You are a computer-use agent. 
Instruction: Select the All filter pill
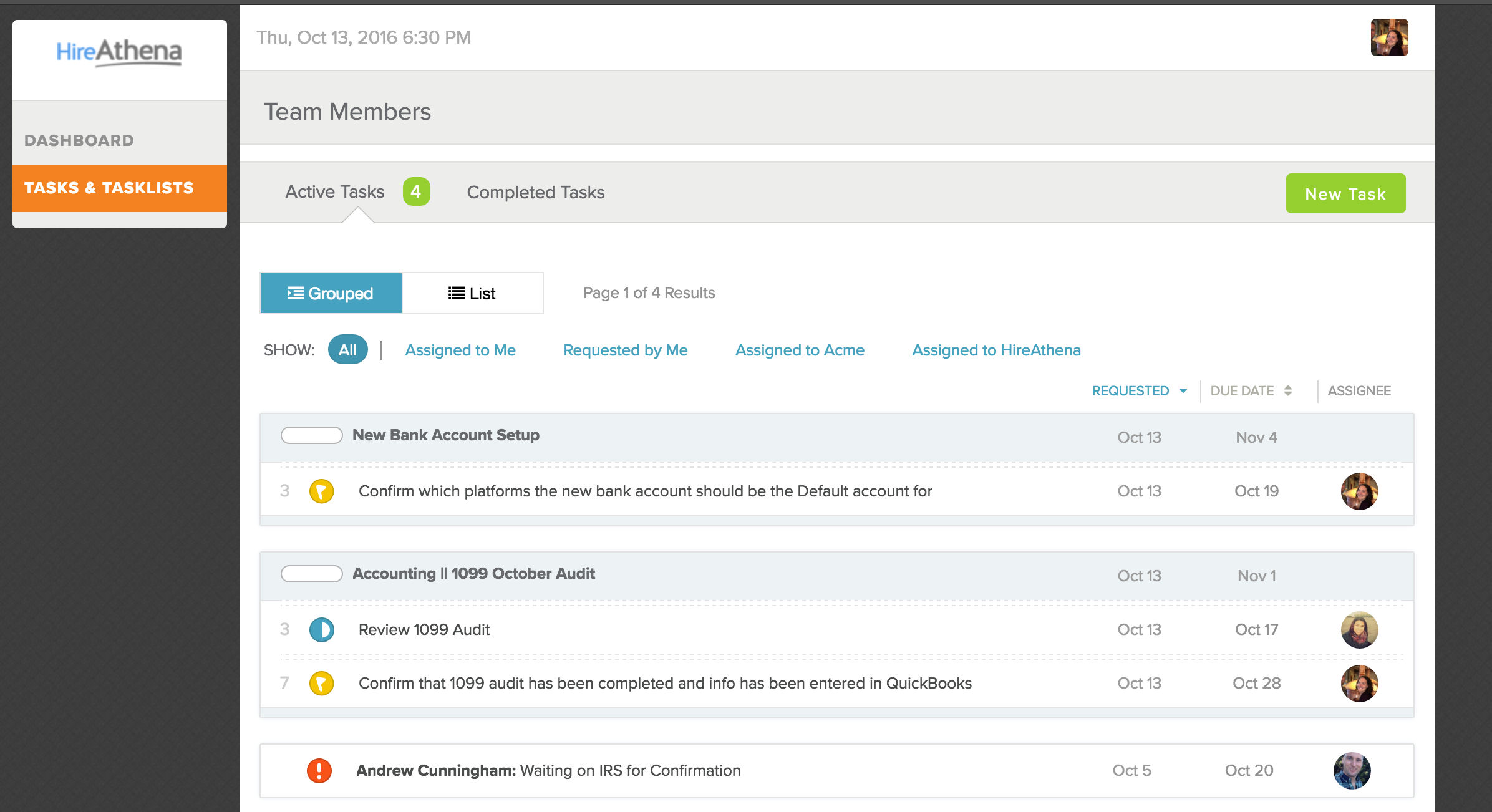347,350
